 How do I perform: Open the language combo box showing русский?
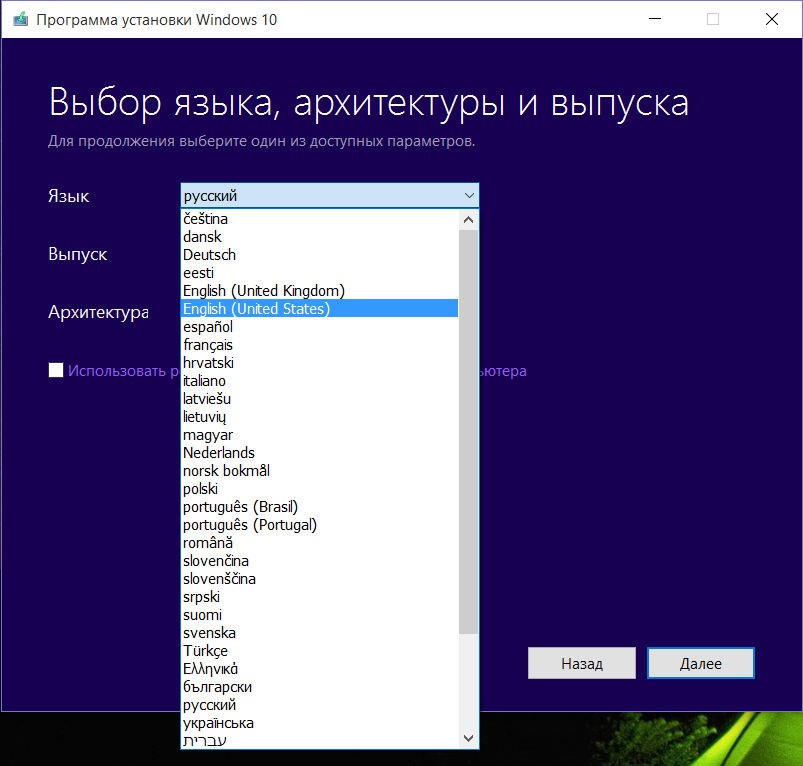tap(330, 196)
